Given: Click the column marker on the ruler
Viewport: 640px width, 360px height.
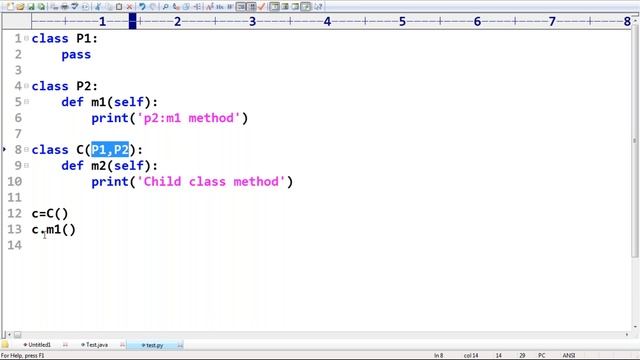Looking at the screenshot, I should 132,21.
